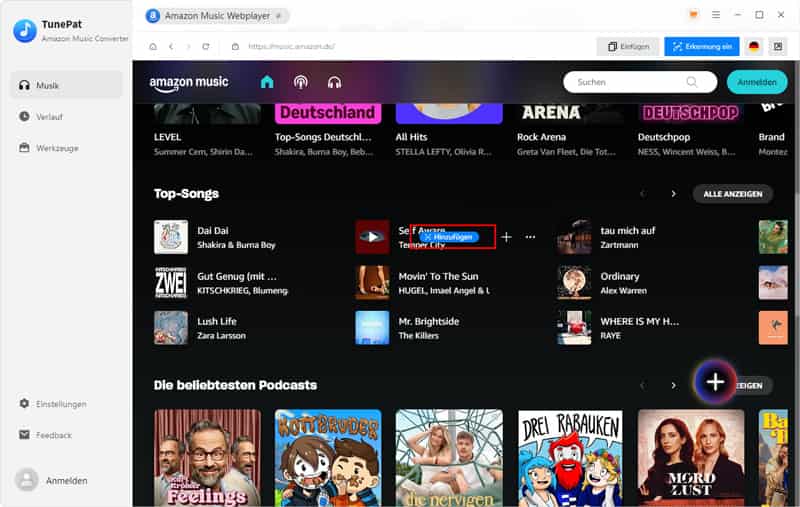Open the Musik section in sidebar
This screenshot has height=507, width=800.
66,85
